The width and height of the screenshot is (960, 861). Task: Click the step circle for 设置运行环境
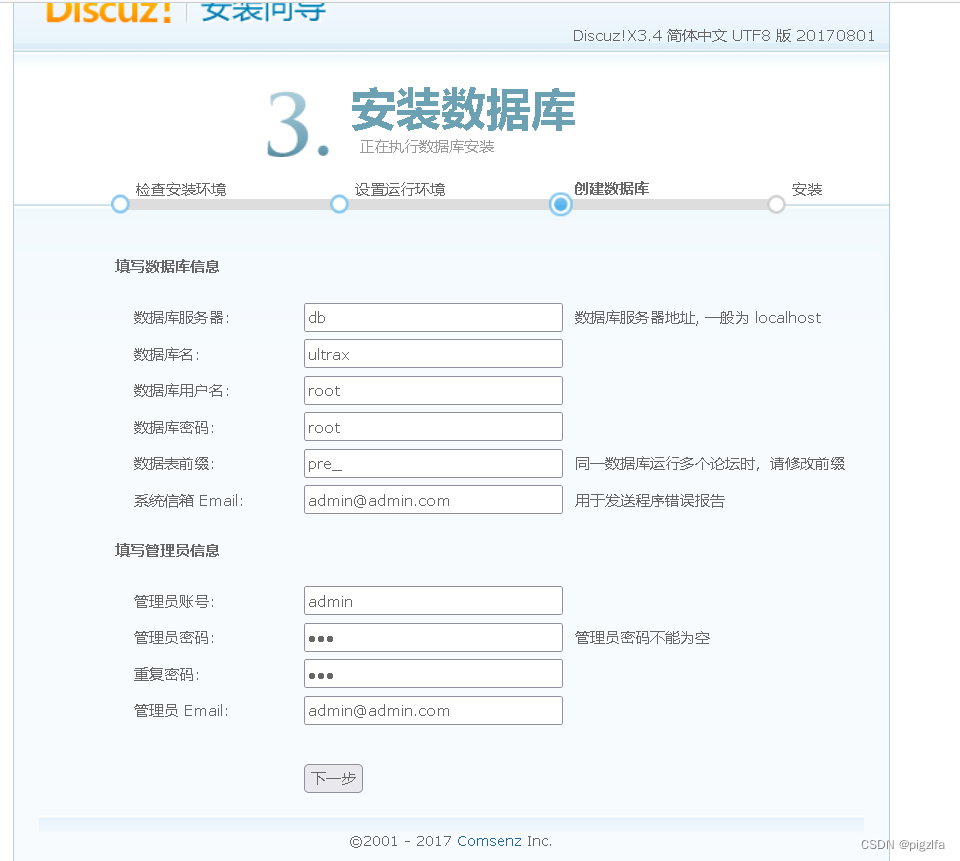339,204
